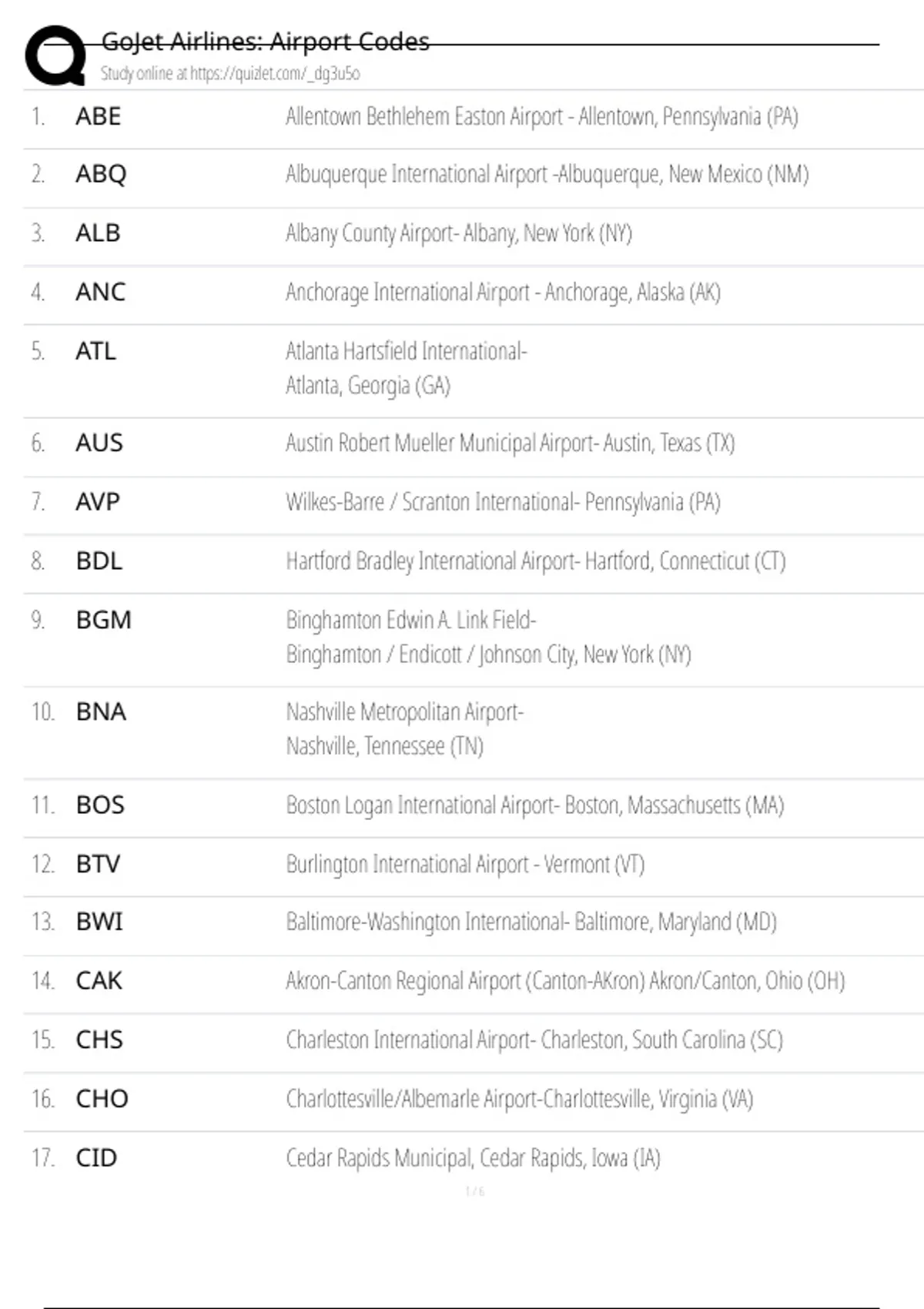The width and height of the screenshot is (924, 1309).
Task: Click the Albany County Airport definition
Action: [459, 233]
